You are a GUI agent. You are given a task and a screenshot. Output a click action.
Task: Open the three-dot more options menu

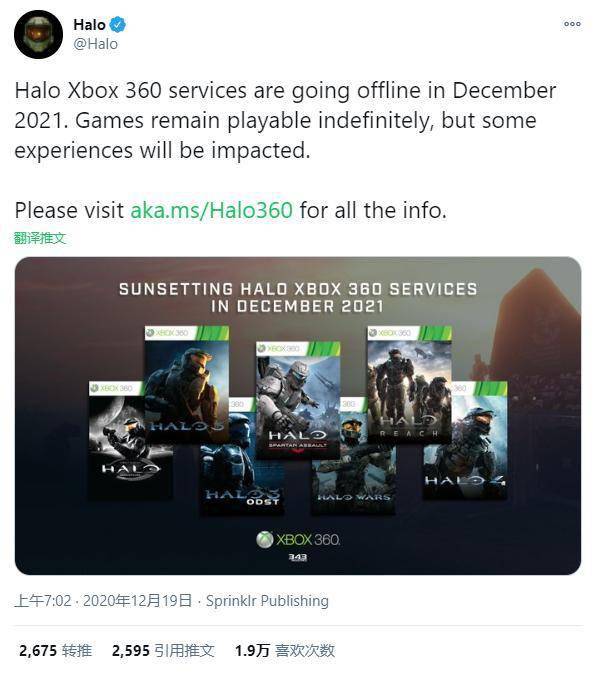(x=572, y=24)
